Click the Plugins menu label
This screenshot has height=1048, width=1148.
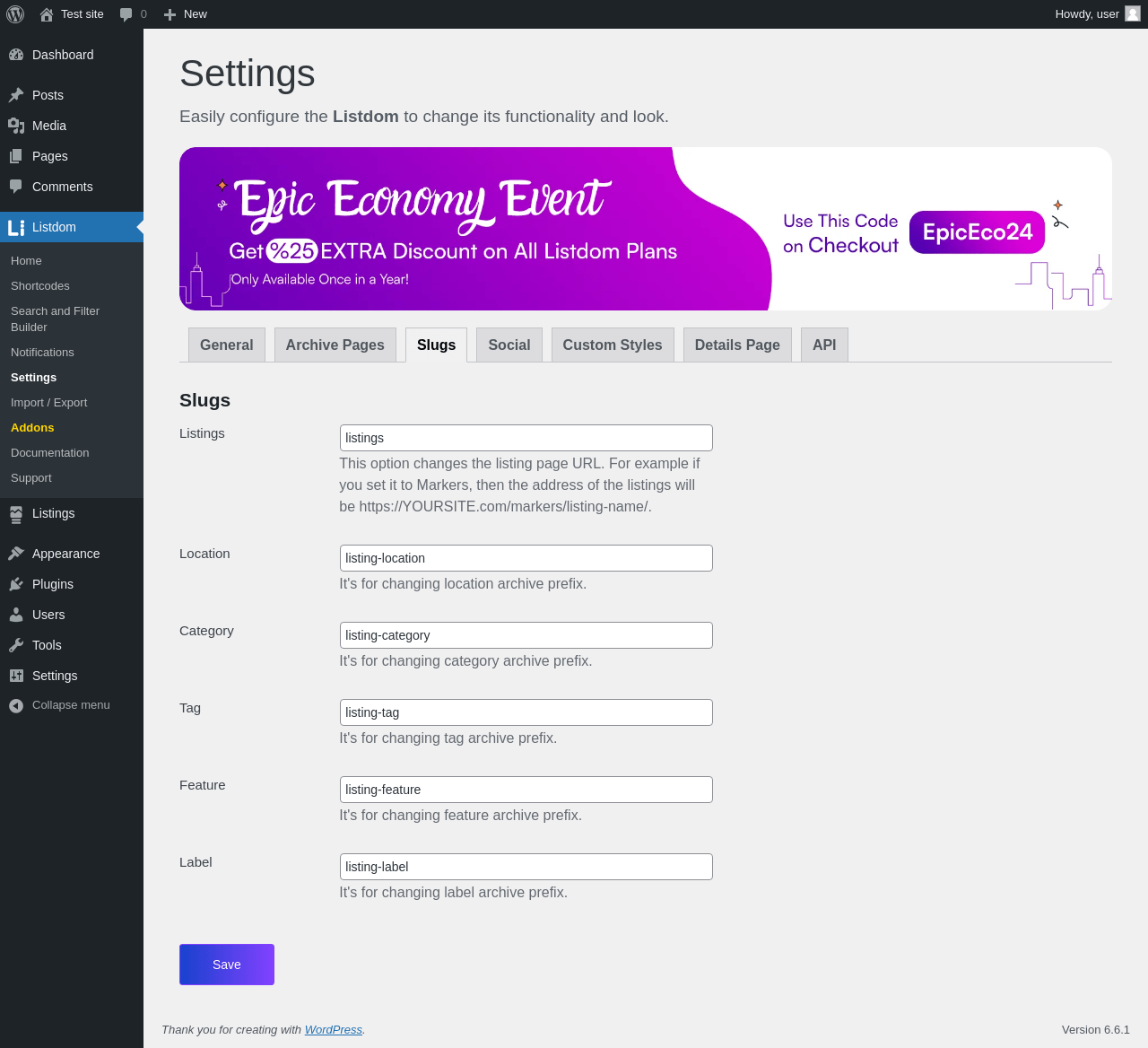click(53, 584)
